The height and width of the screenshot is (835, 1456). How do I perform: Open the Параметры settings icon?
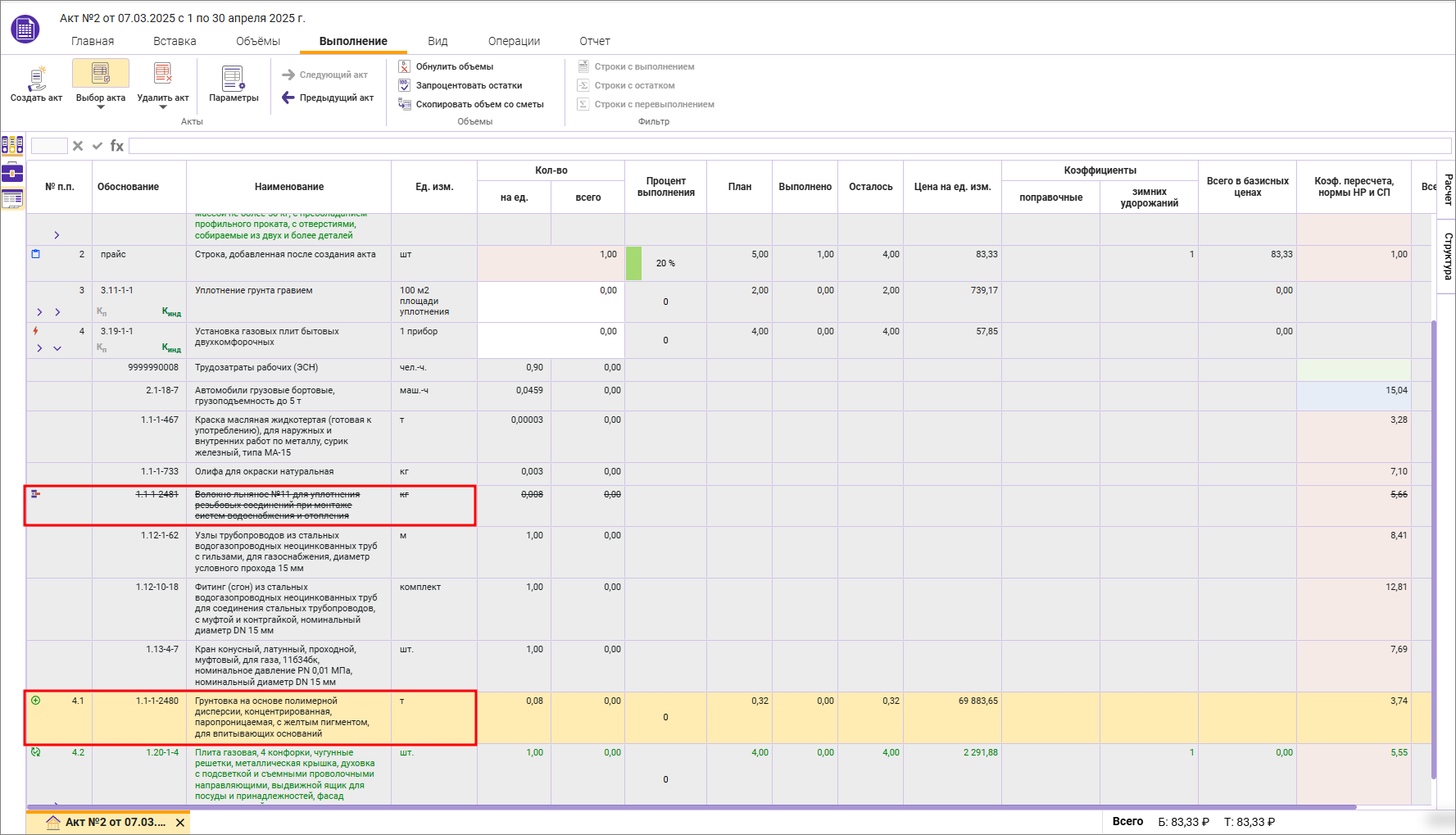[234, 79]
